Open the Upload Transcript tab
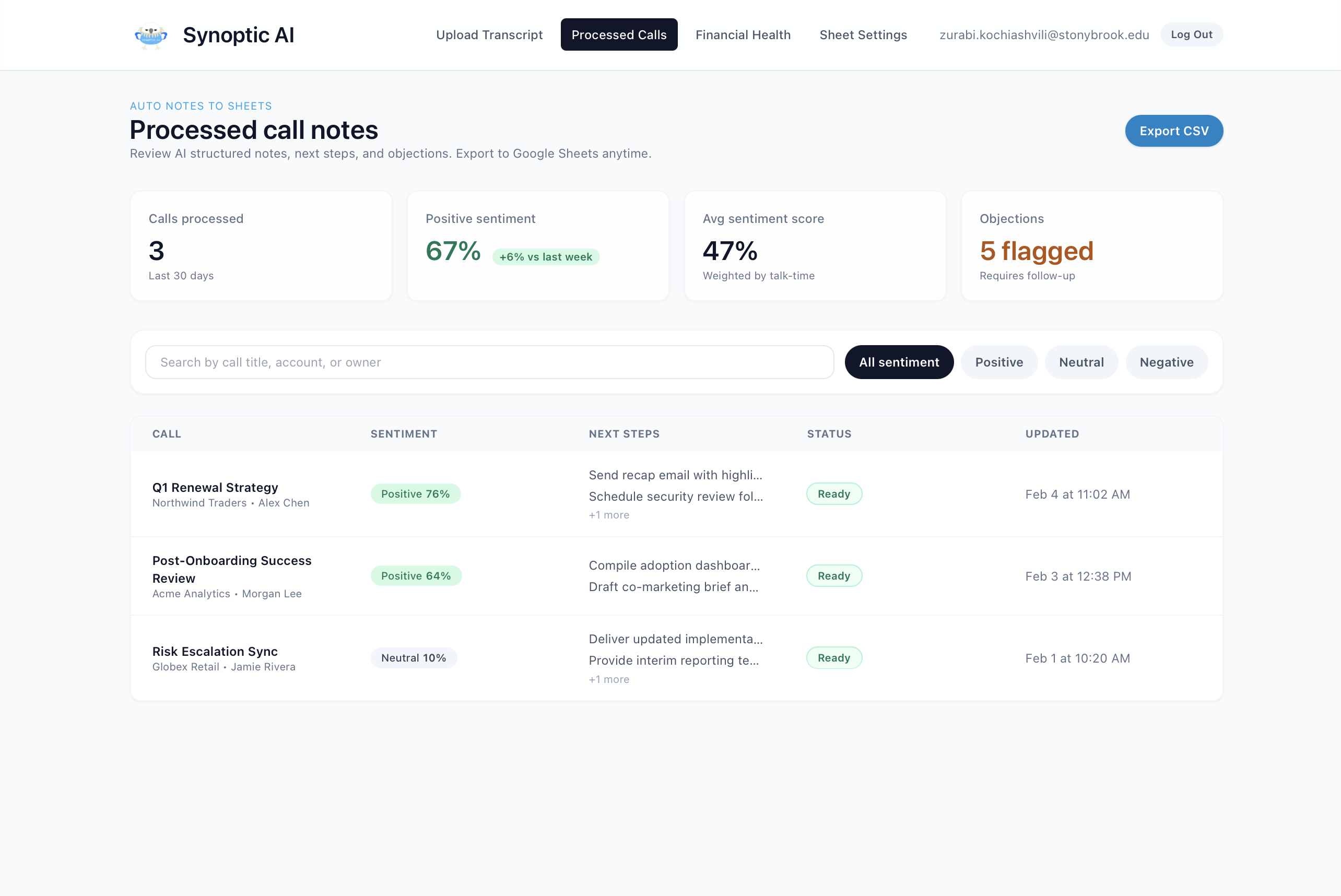The width and height of the screenshot is (1341, 896). click(x=489, y=35)
